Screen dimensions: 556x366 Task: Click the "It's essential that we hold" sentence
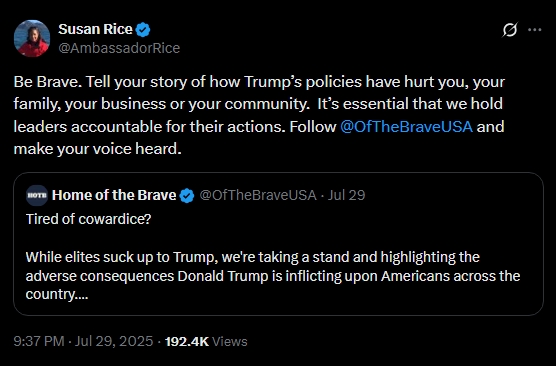click(x=410, y=104)
